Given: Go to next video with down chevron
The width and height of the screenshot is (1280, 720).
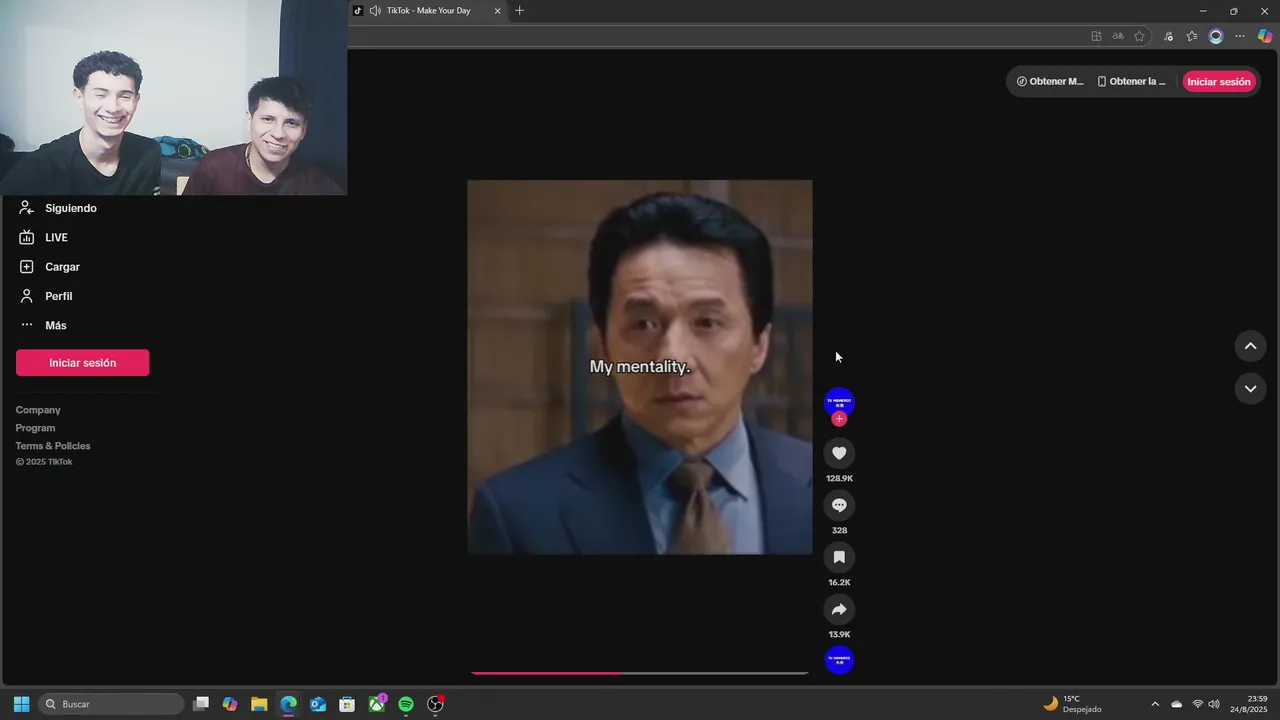Looking at the screenshot, I should point(1250,388).
